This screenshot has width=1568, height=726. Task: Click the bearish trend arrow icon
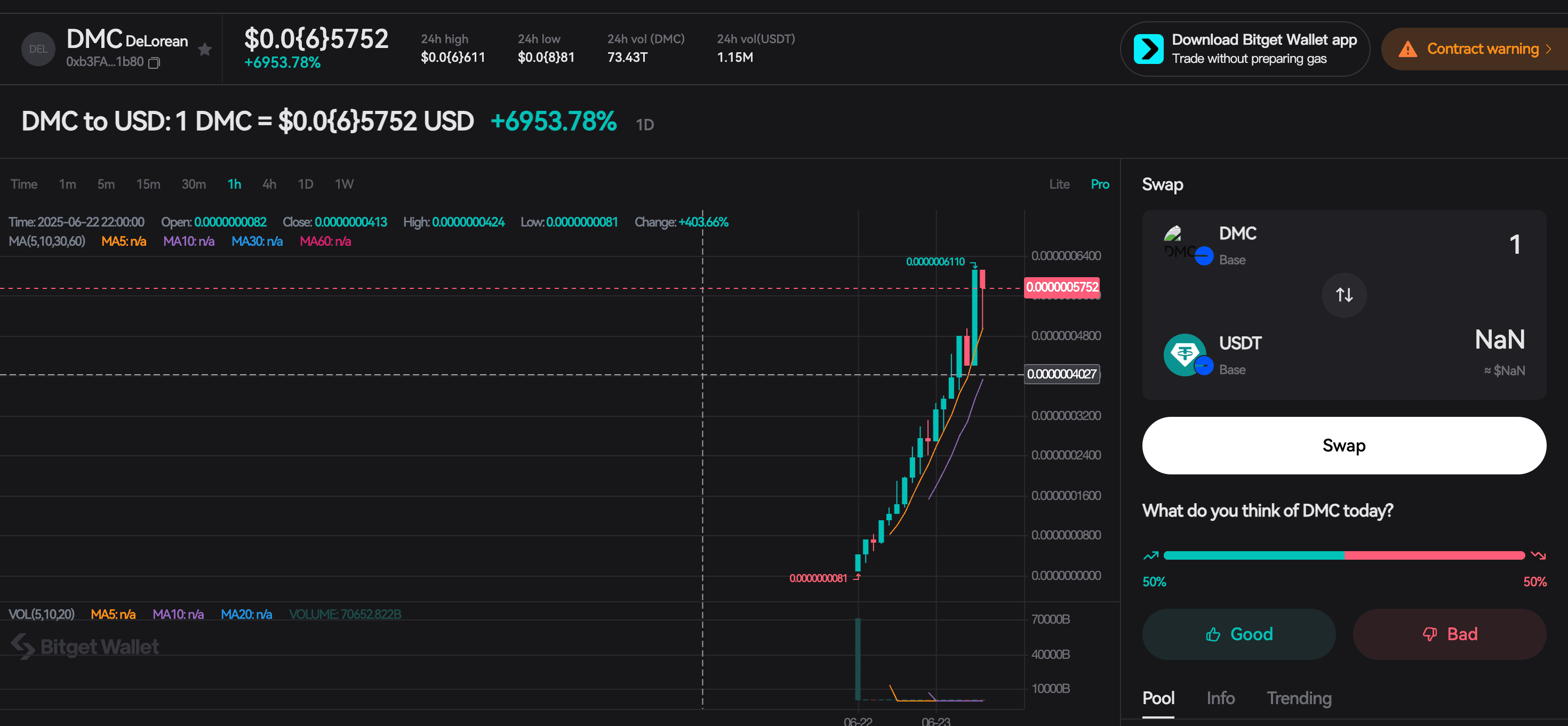(1538, 555)
